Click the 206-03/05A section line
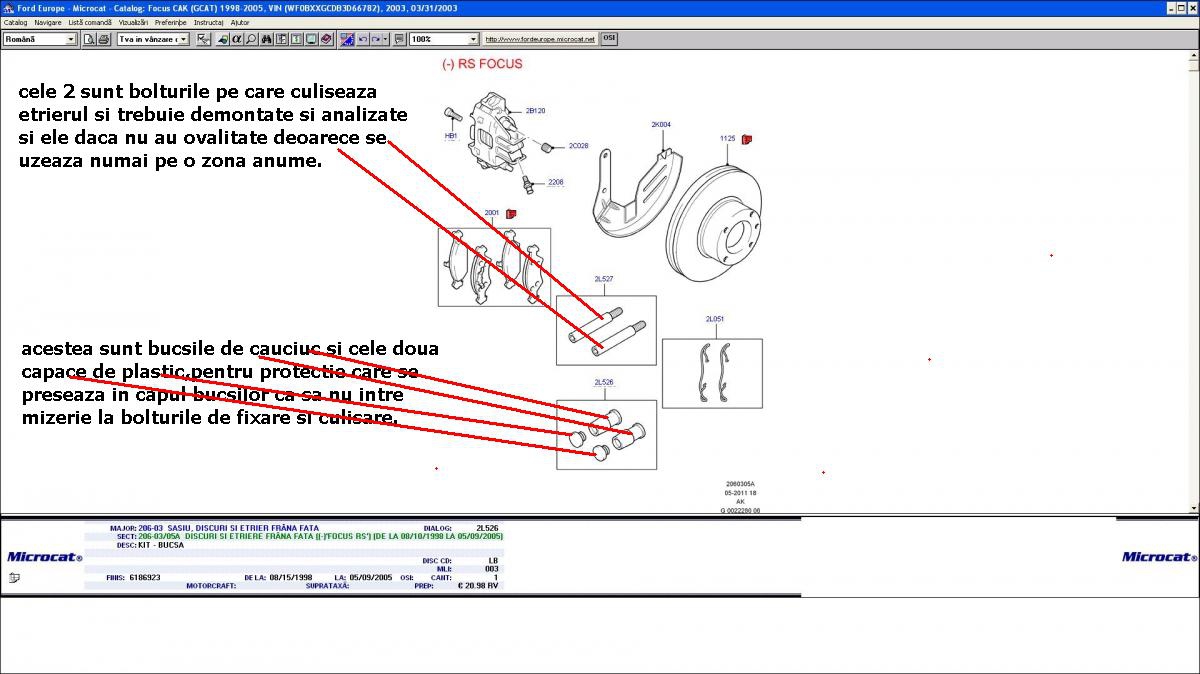 point(320,536)
